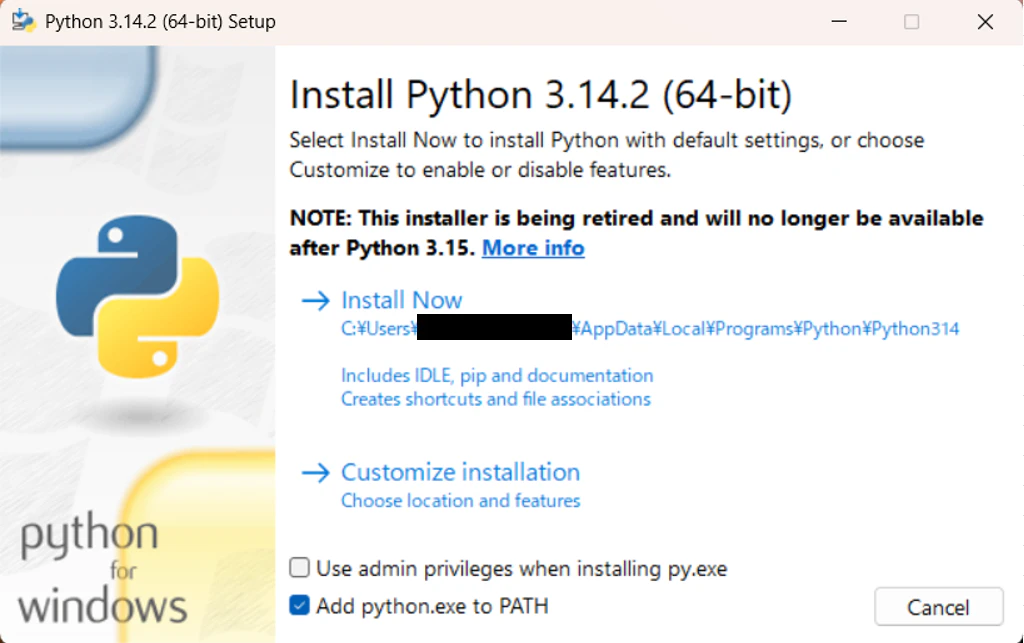Image resolution: width=1024 pixels, height=643 pixels.
Task: Enable admin privileges for py.exe checkbox
Action: click(299, 568)
